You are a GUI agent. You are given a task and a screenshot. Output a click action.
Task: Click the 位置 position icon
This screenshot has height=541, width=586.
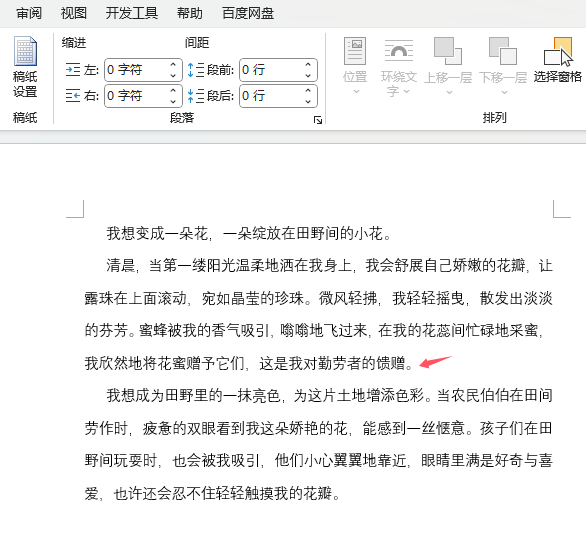355,51
